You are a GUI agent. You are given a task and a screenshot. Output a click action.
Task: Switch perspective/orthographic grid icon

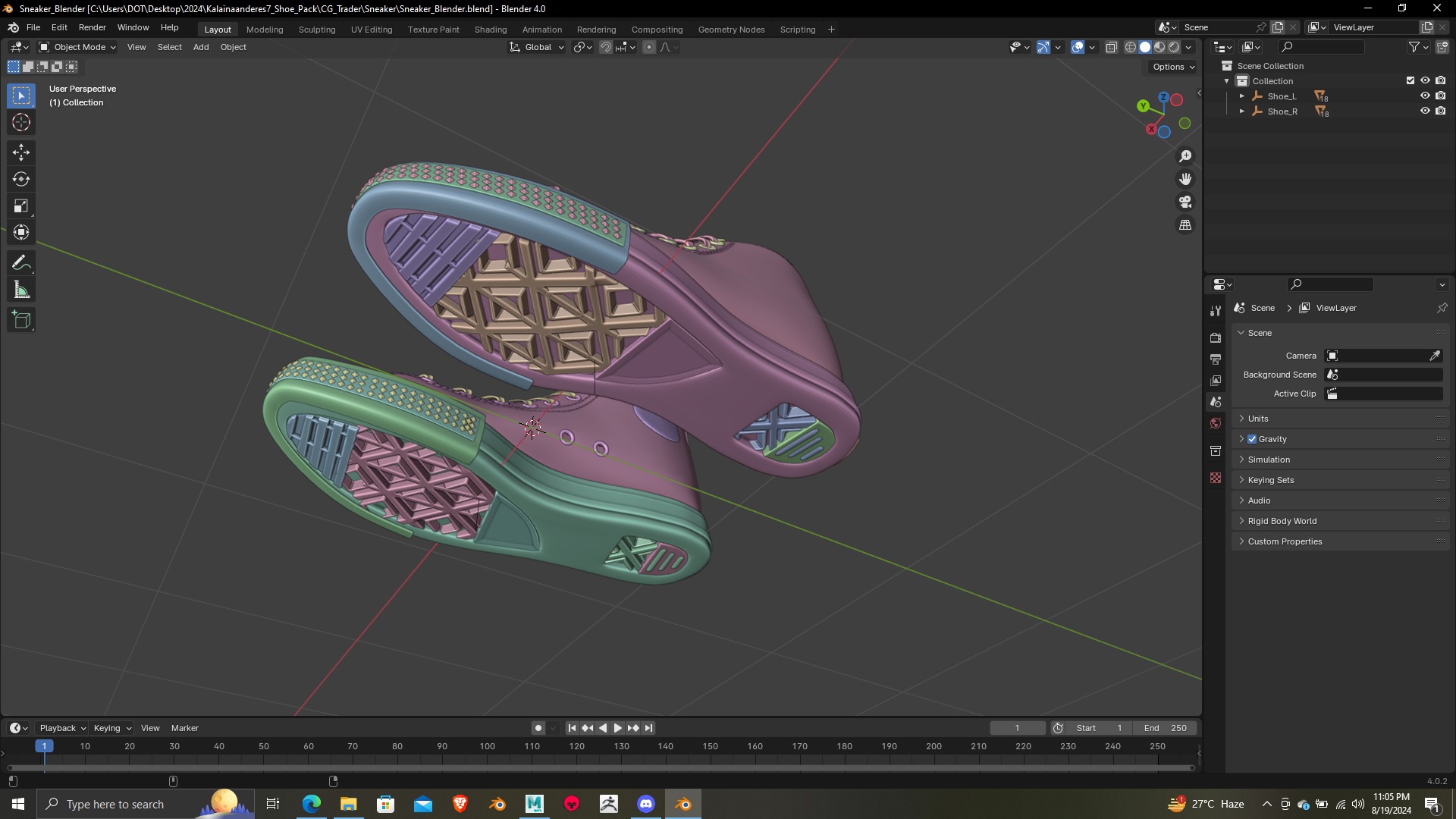1185,225
